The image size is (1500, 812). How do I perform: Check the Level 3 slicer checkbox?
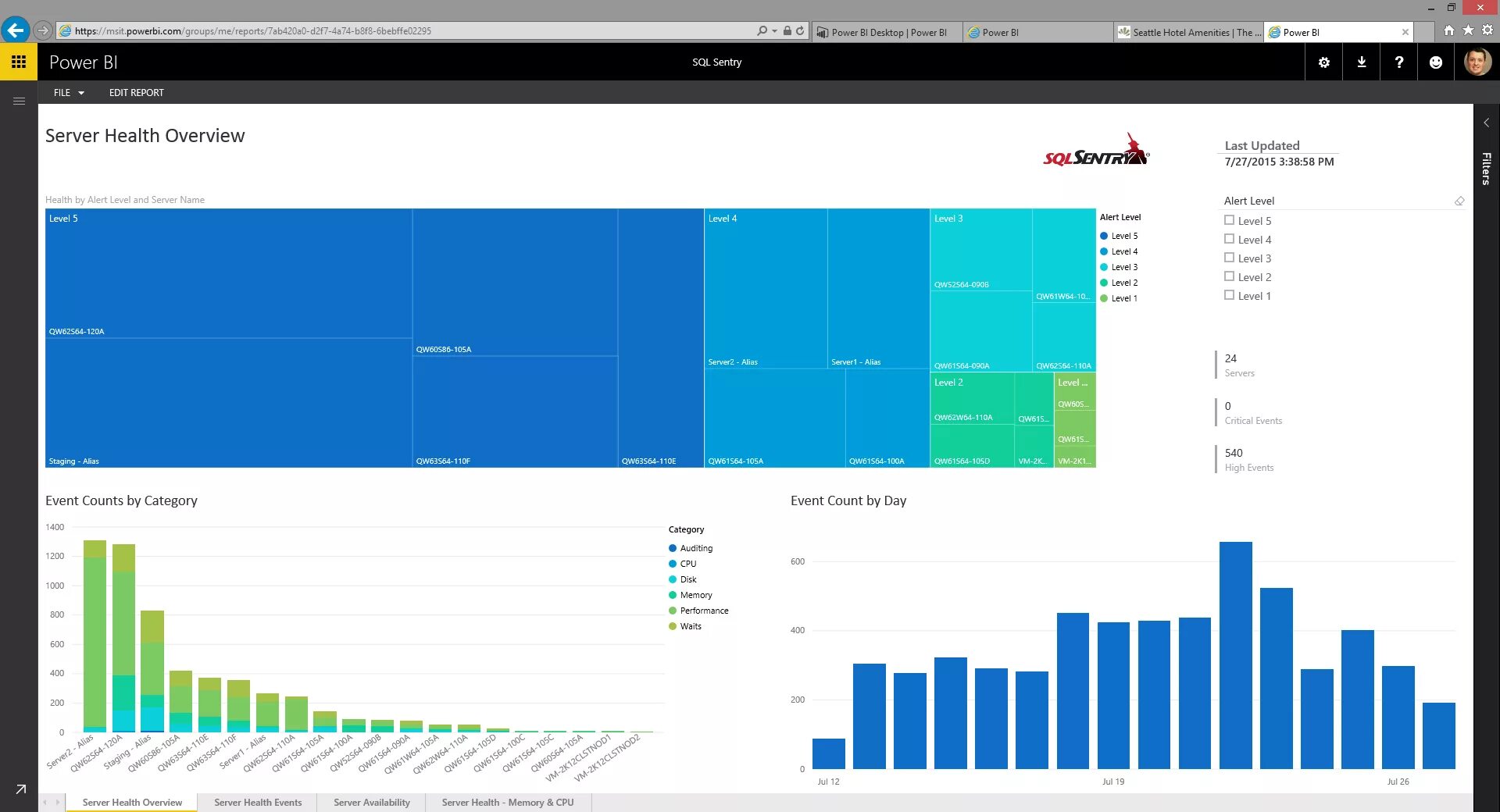point(1229,258)
